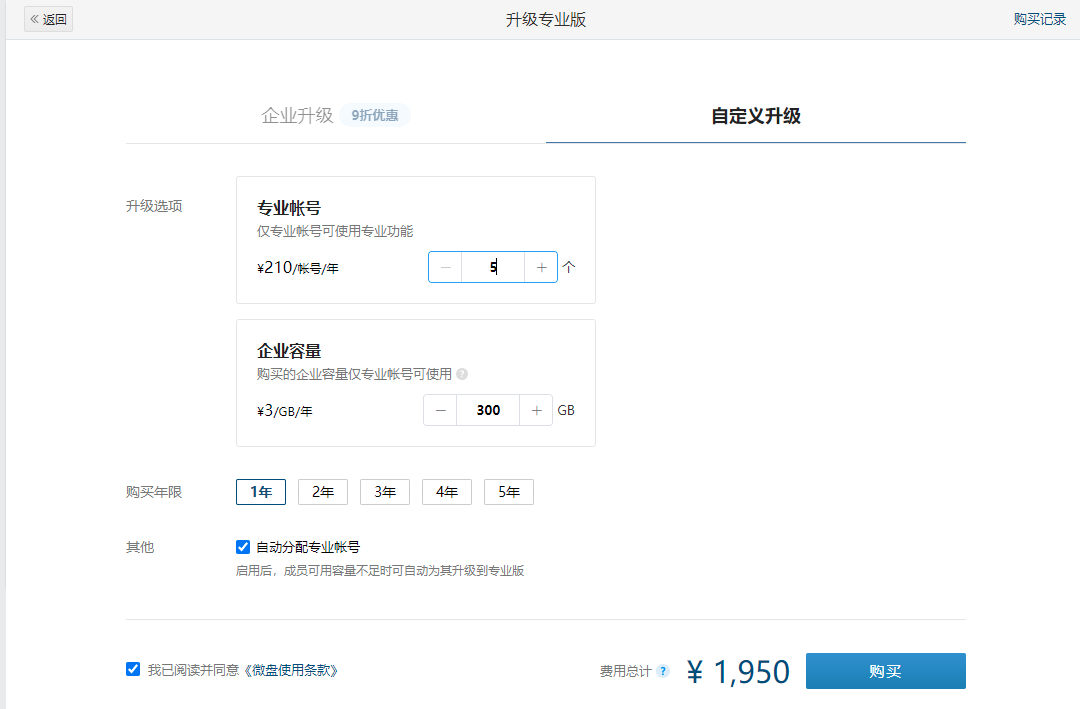1080x709 pixels.
Task: Select the 3年 purchase duration
Action: (384, 491)
